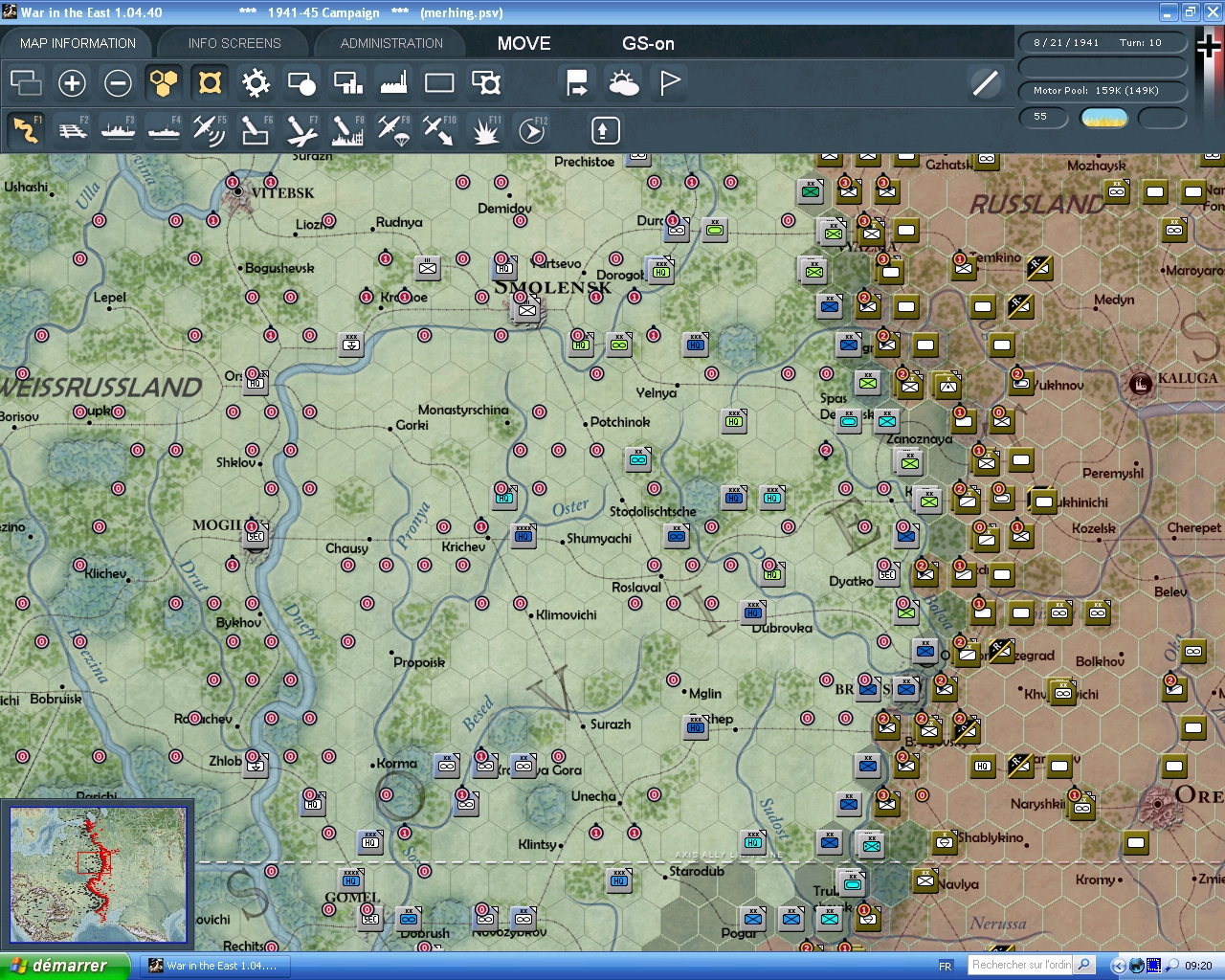Select the F3 ship mode
The image size is (1225, 980).
pyautogui.click(x=118, y=130)
